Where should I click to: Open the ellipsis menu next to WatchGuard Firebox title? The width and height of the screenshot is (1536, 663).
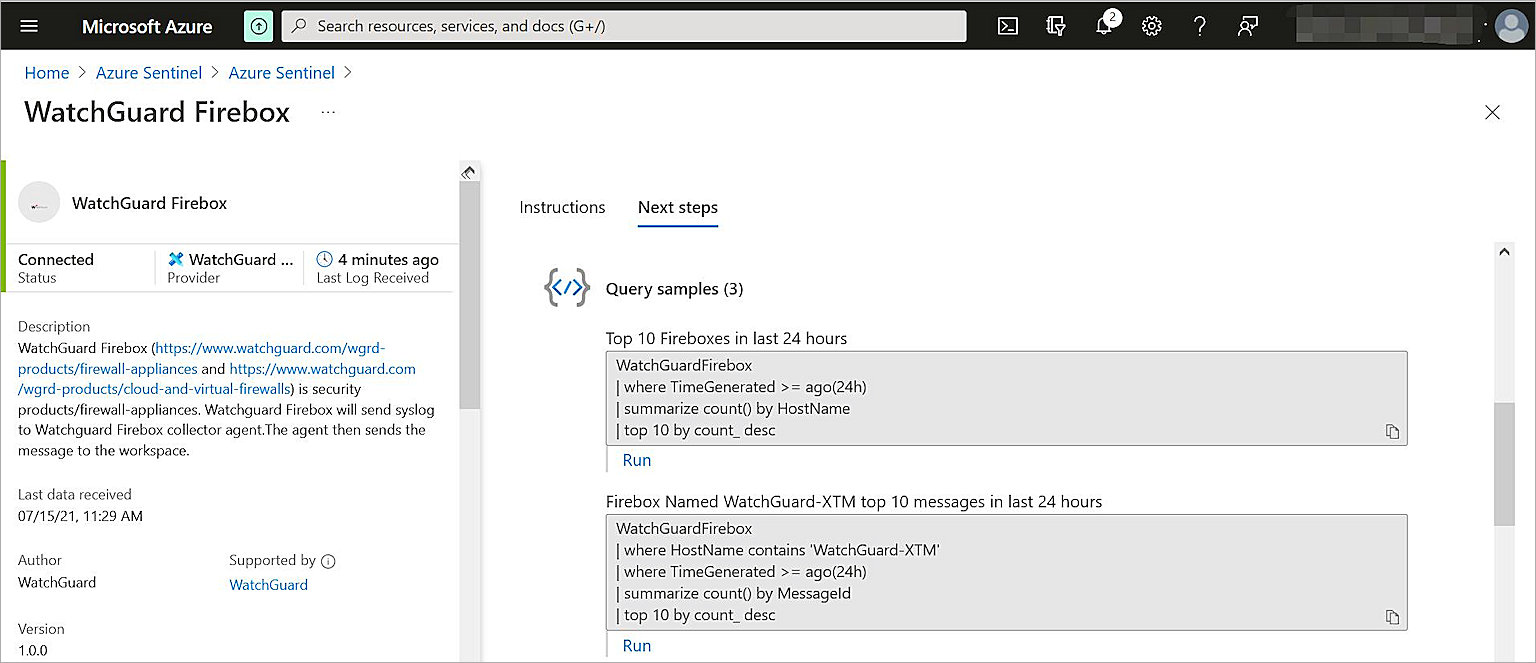click(328, 112)
